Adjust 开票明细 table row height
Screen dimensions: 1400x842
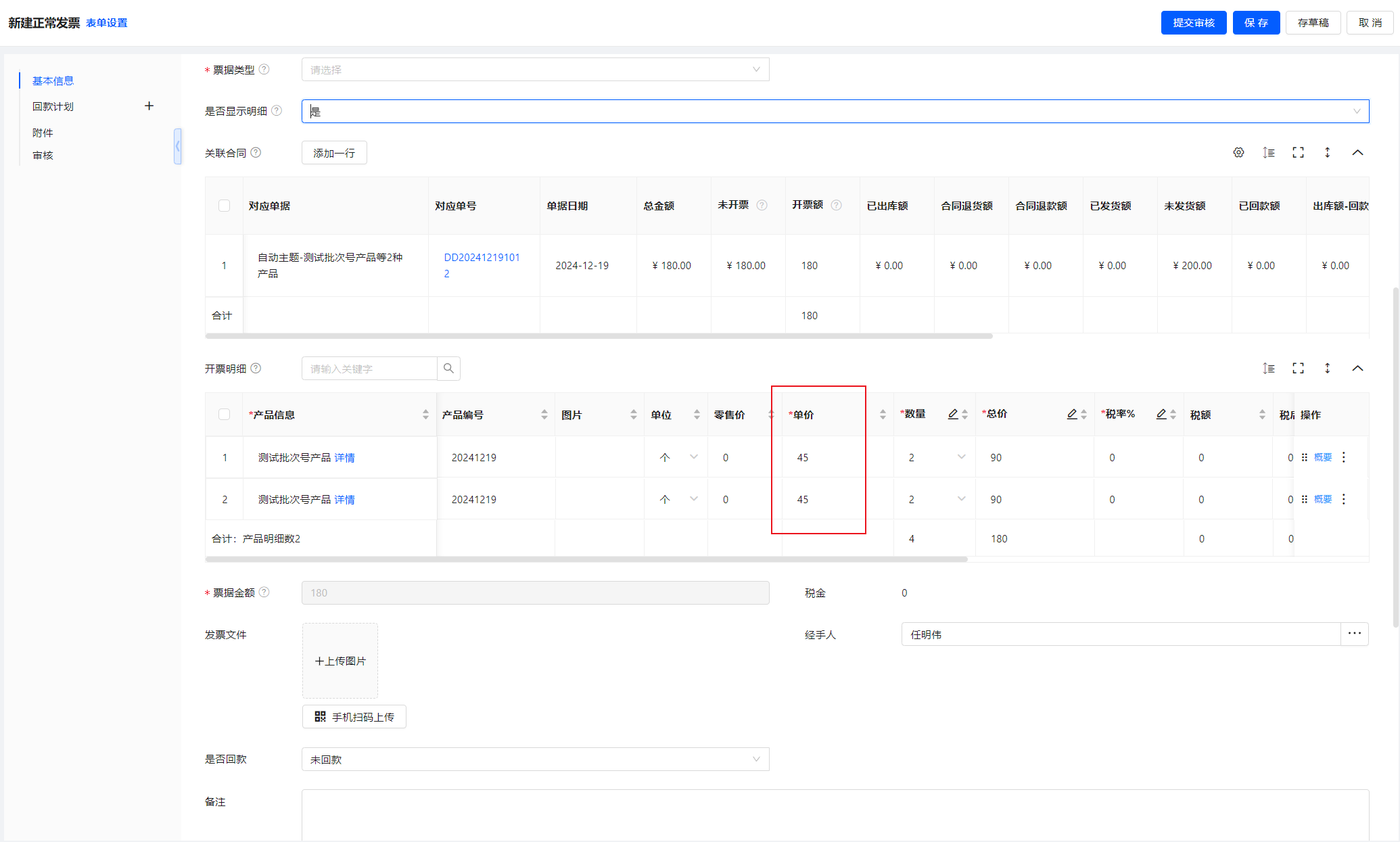point(1269,368)
